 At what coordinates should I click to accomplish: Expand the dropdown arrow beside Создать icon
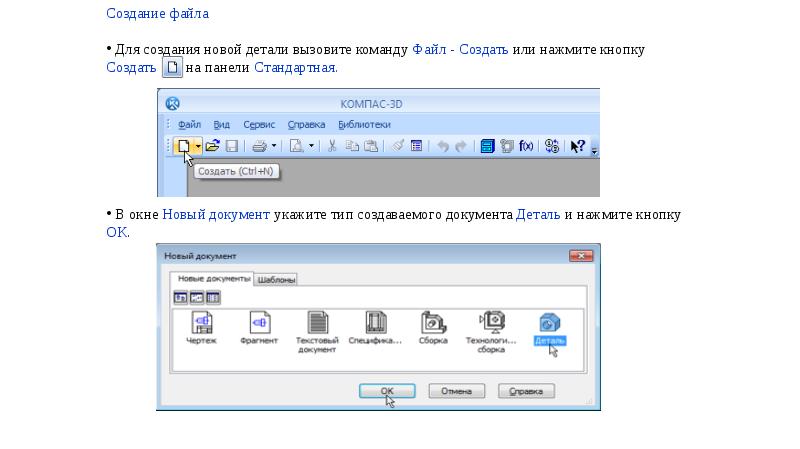click(198, 146)
